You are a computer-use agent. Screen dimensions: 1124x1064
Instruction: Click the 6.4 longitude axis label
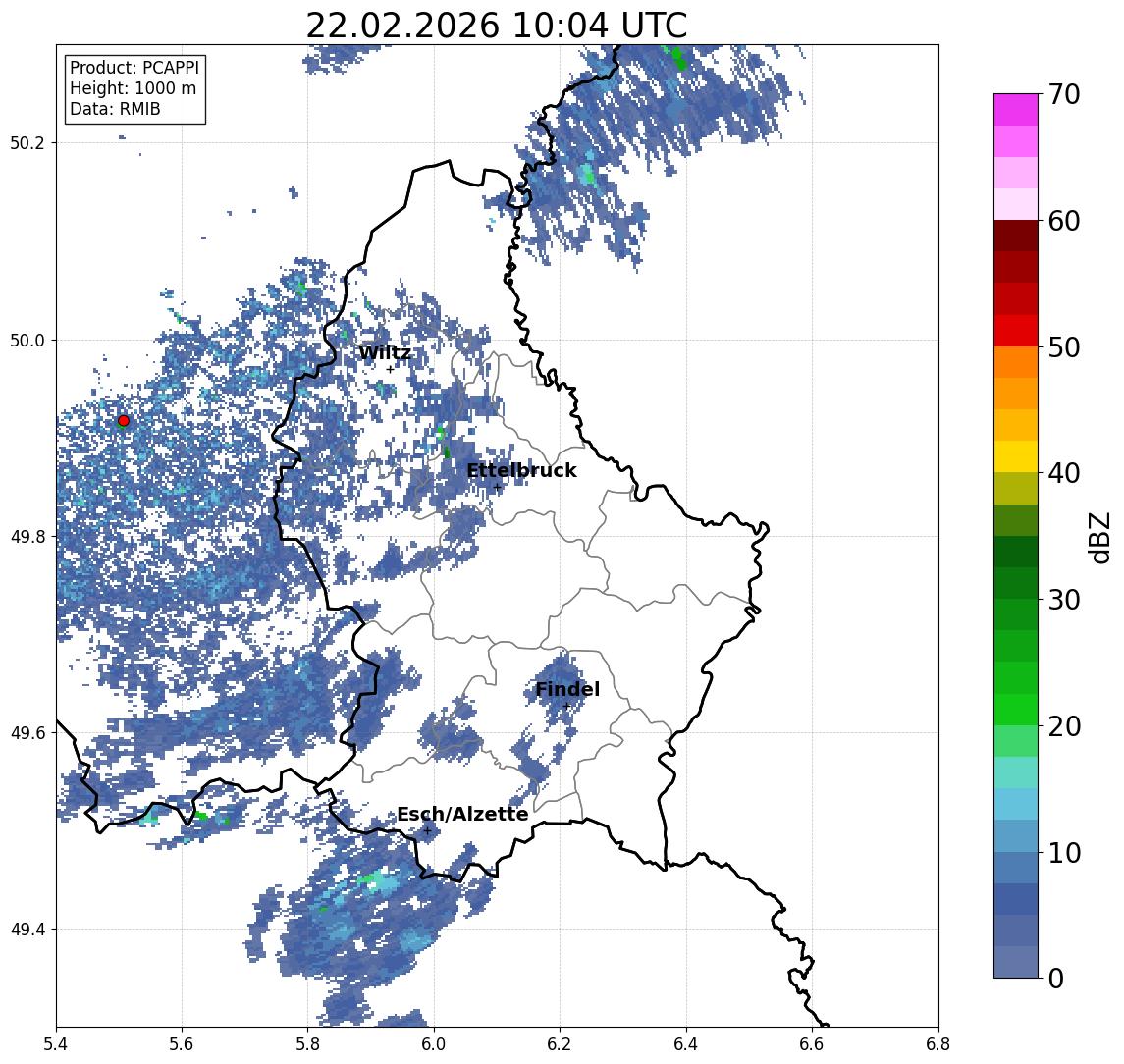point(686,1044)
